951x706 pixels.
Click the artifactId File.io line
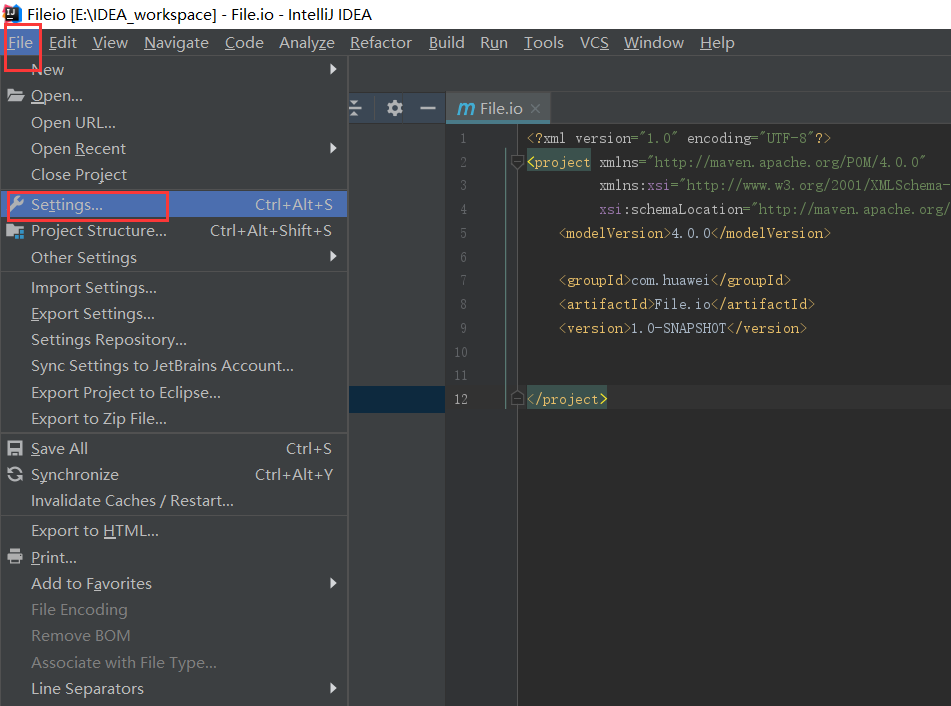click(687, 304)
